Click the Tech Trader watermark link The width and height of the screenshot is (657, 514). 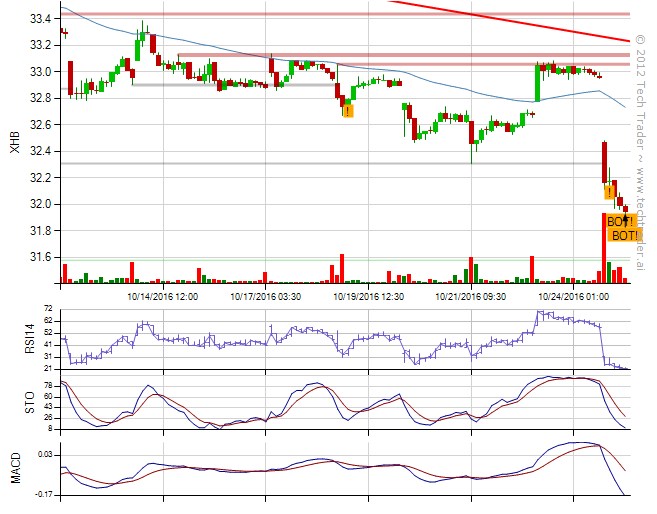[641, 150]
